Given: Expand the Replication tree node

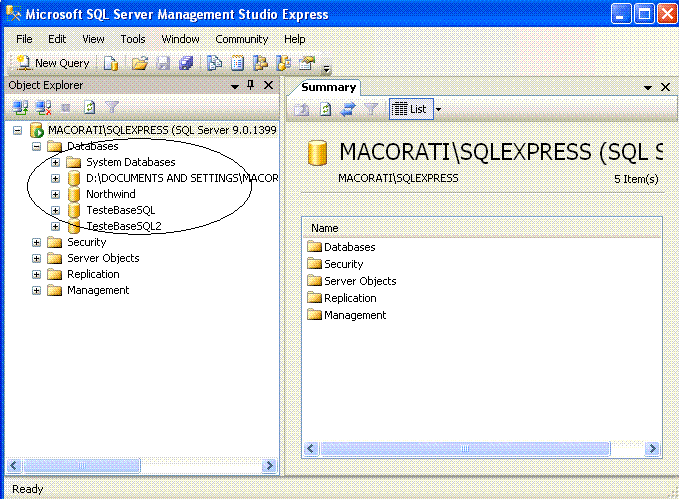Looking at the screenshot, I should (36, 275).
